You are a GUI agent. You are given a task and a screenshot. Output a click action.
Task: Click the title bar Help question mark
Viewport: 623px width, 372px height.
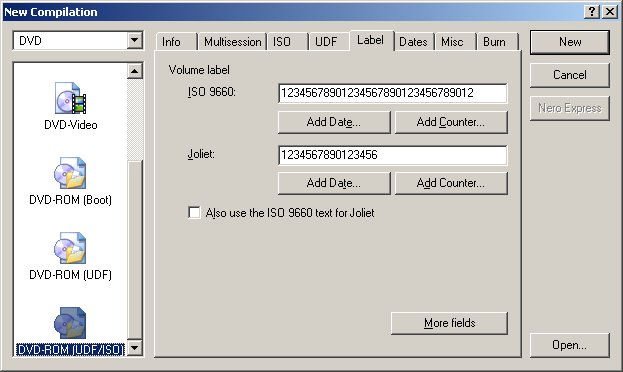point(592,12)
